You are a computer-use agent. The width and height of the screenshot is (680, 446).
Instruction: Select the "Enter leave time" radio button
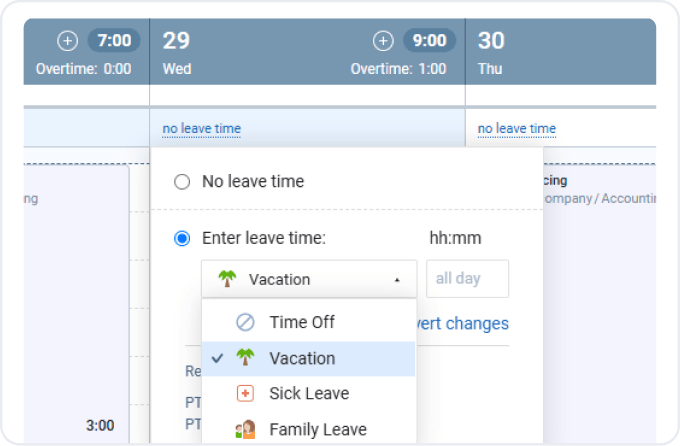point(182,238)
